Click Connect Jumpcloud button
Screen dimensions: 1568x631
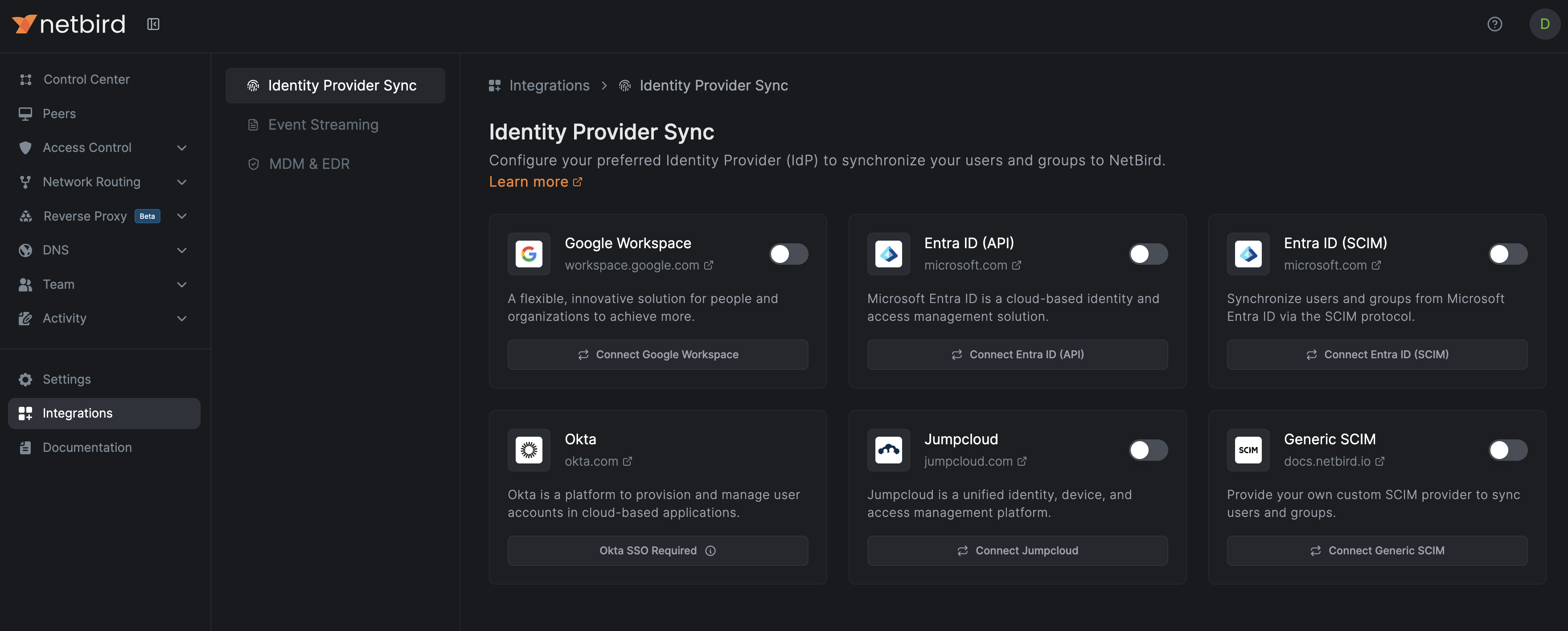[x=1017, y=551]
